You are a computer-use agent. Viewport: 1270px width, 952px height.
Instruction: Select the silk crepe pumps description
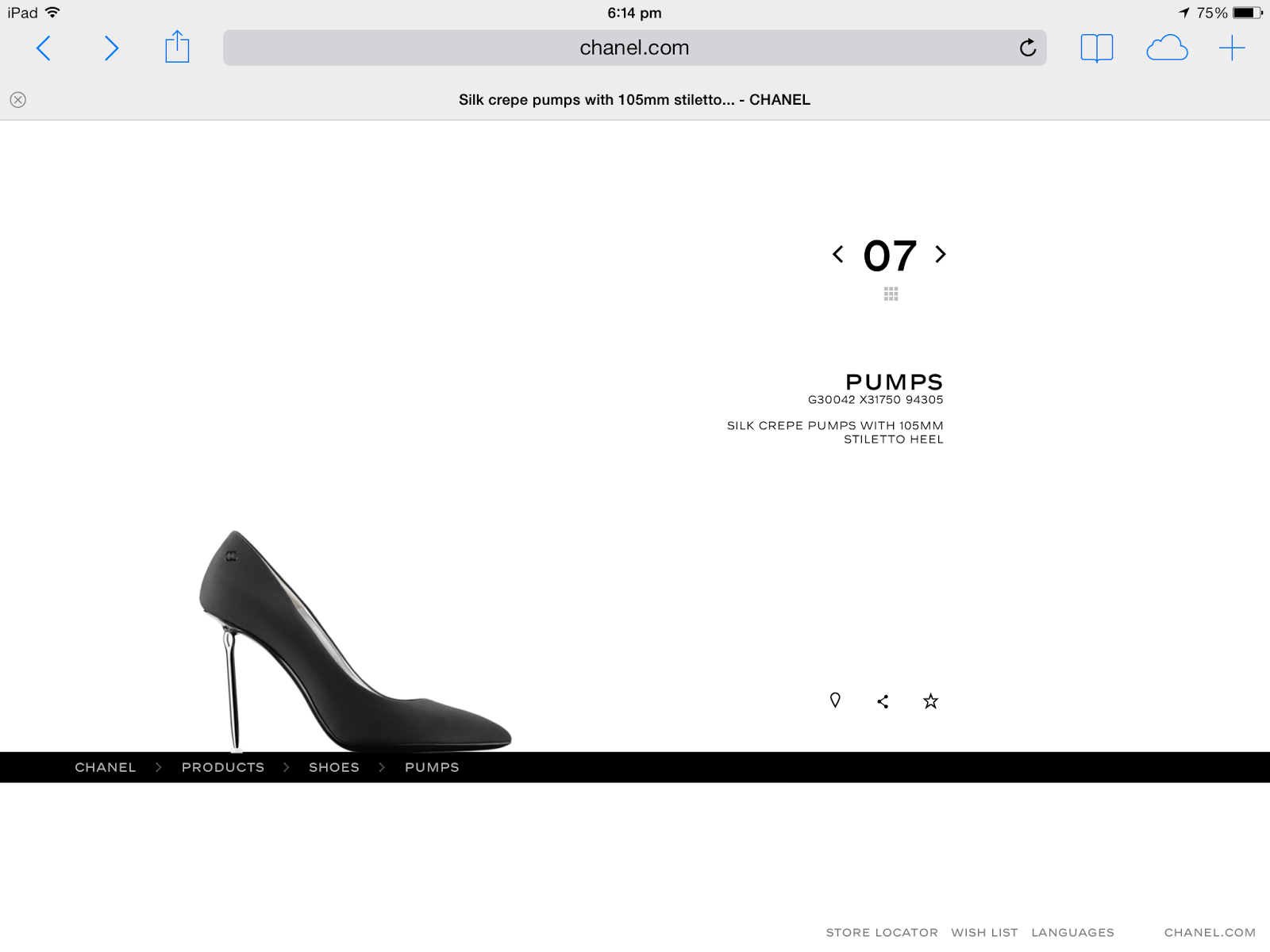point(835,432)
